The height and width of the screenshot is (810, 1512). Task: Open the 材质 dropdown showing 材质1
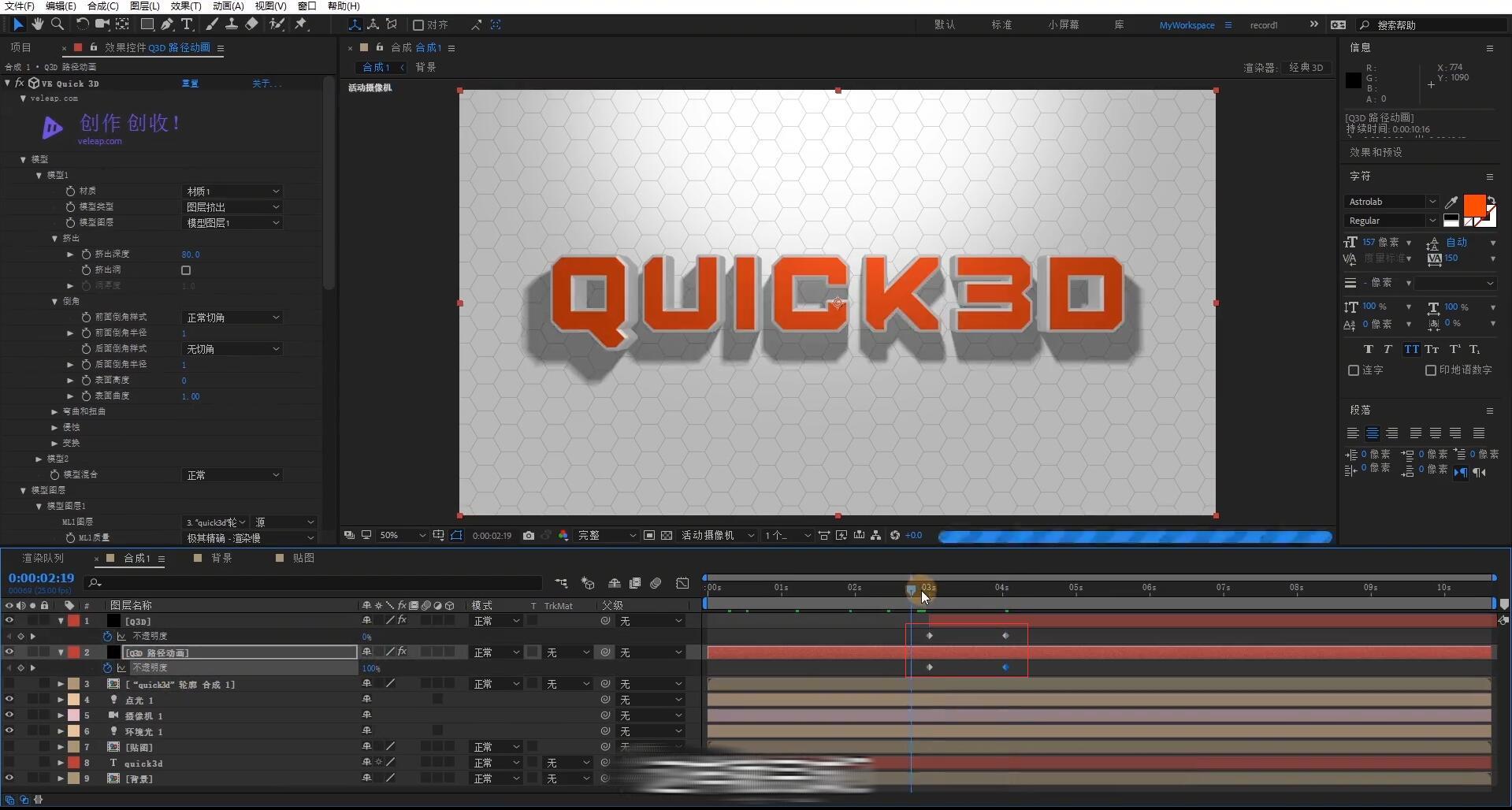(x=232, y=191)
